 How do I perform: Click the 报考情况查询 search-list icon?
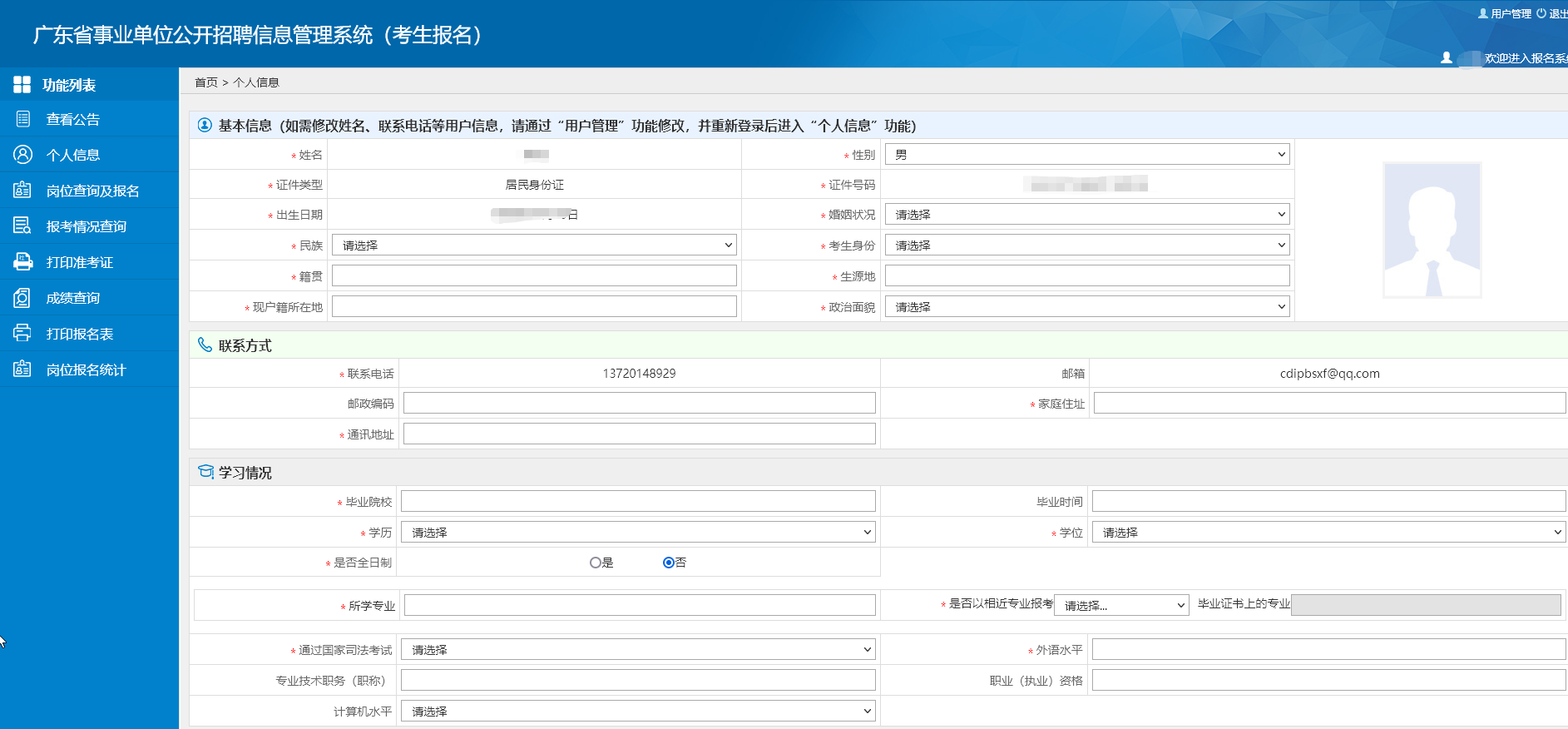(x=22, y=226)
